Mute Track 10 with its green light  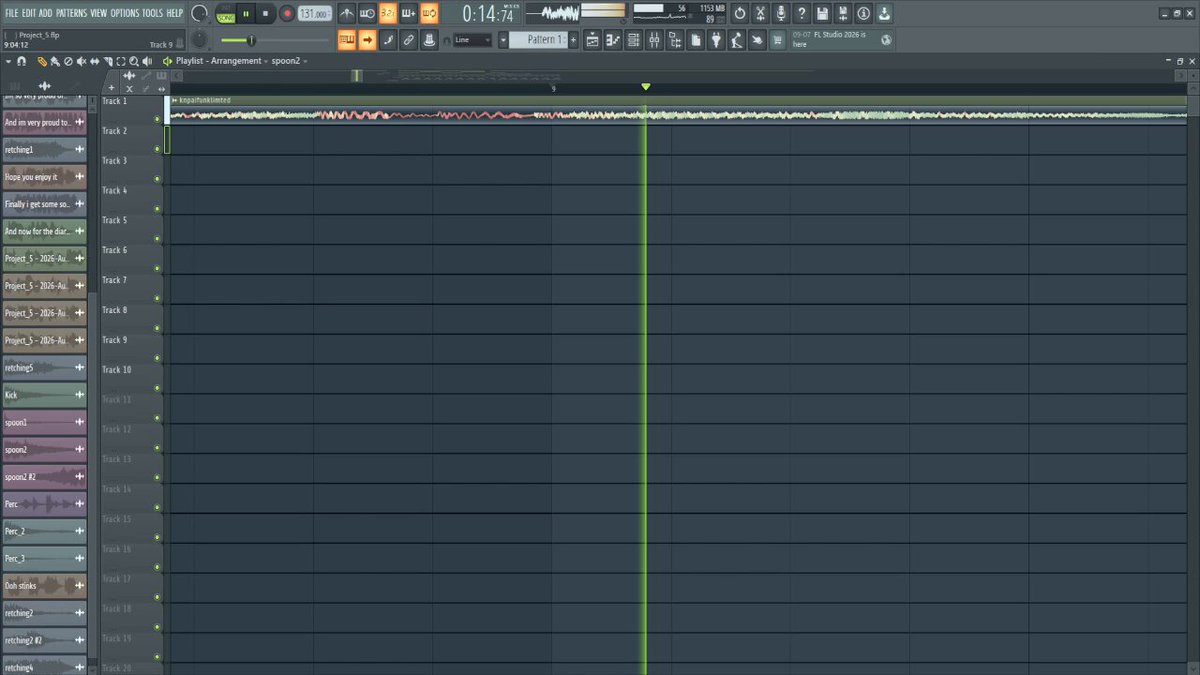pos(157,388)
